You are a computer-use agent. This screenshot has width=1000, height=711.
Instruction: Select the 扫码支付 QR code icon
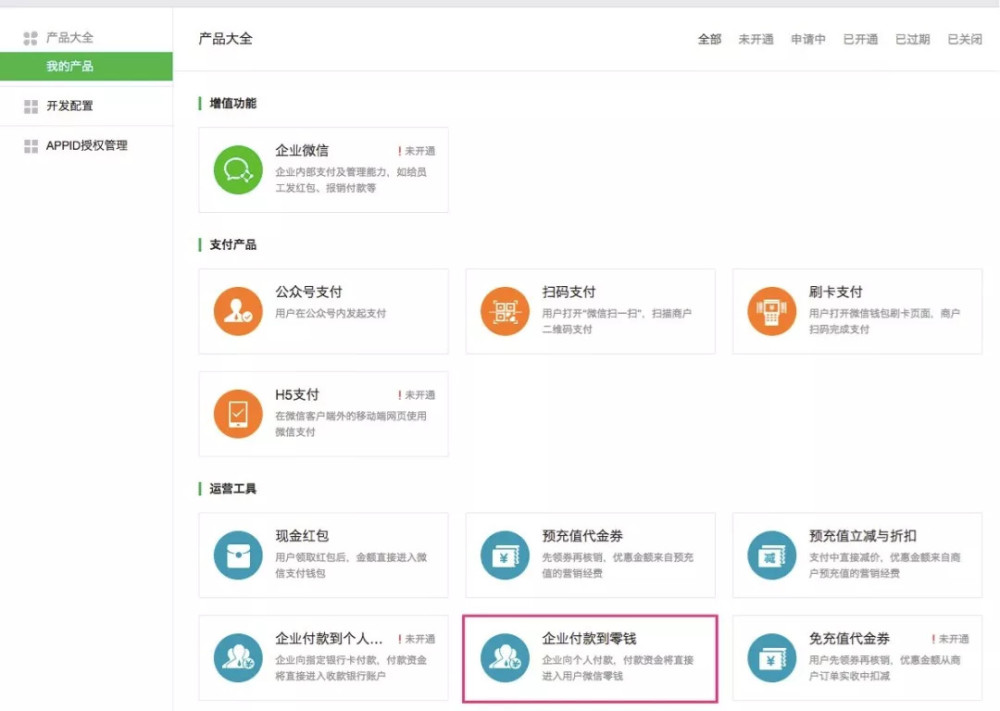click(x=504, y=311)
